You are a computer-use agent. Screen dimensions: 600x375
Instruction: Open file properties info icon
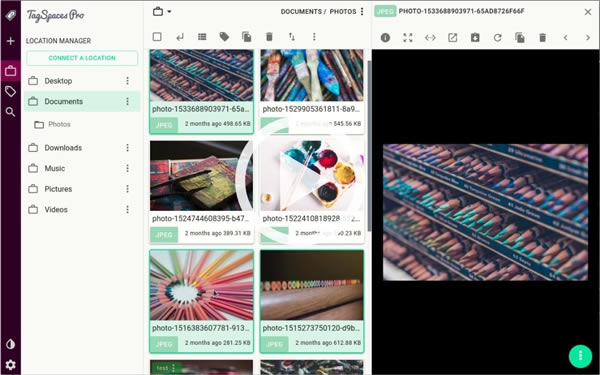tap(385, 38)
